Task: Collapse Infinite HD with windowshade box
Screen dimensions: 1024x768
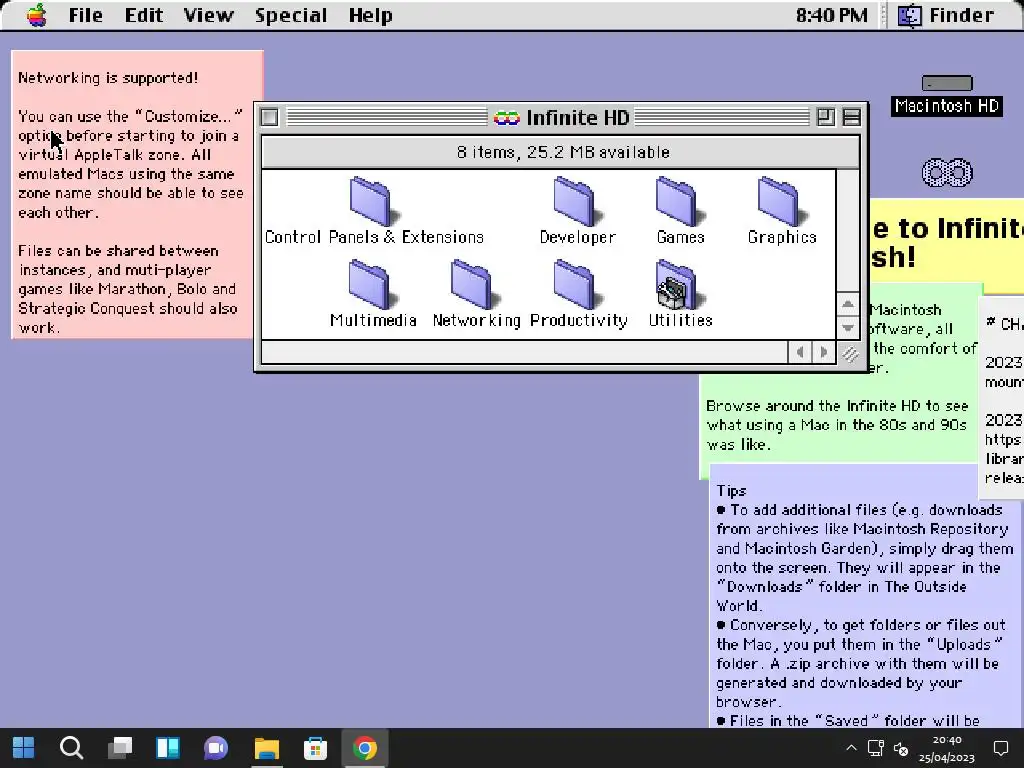Action: (x=852, y=118)
